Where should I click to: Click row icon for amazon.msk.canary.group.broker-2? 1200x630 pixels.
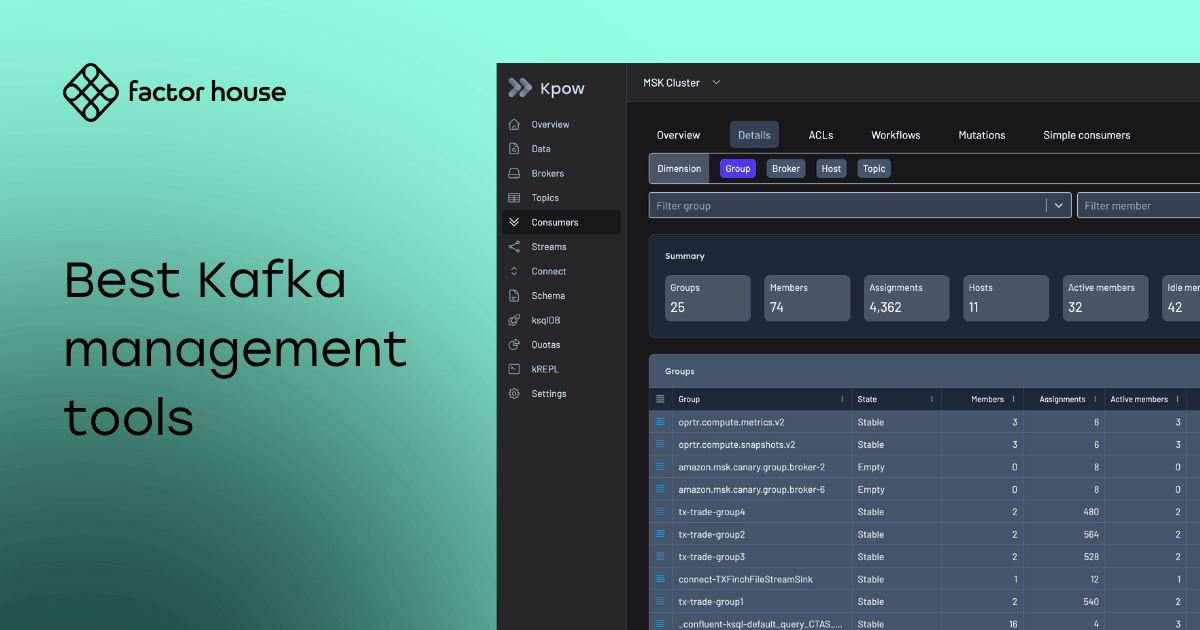[x=660, y=467]
